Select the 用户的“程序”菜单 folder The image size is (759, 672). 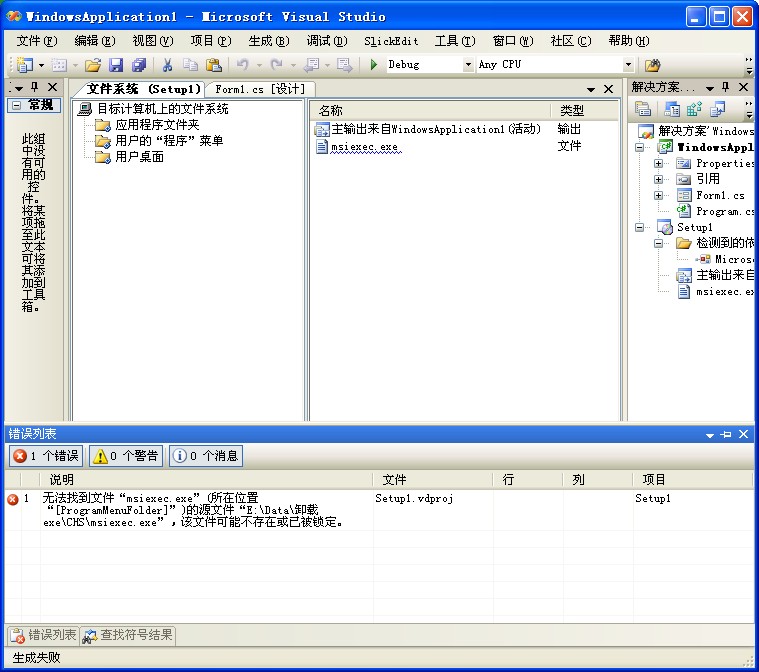[169, 141]
